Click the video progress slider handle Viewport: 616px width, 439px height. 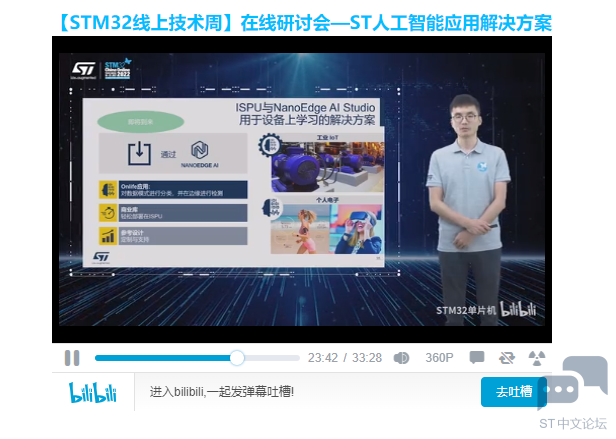coord(237,358)
